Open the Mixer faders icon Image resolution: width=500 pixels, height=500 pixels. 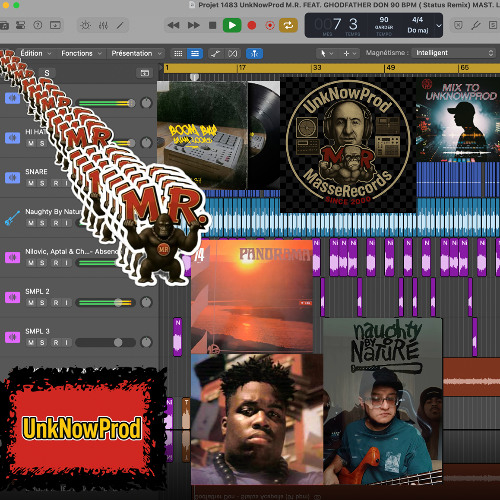point(103,25)
